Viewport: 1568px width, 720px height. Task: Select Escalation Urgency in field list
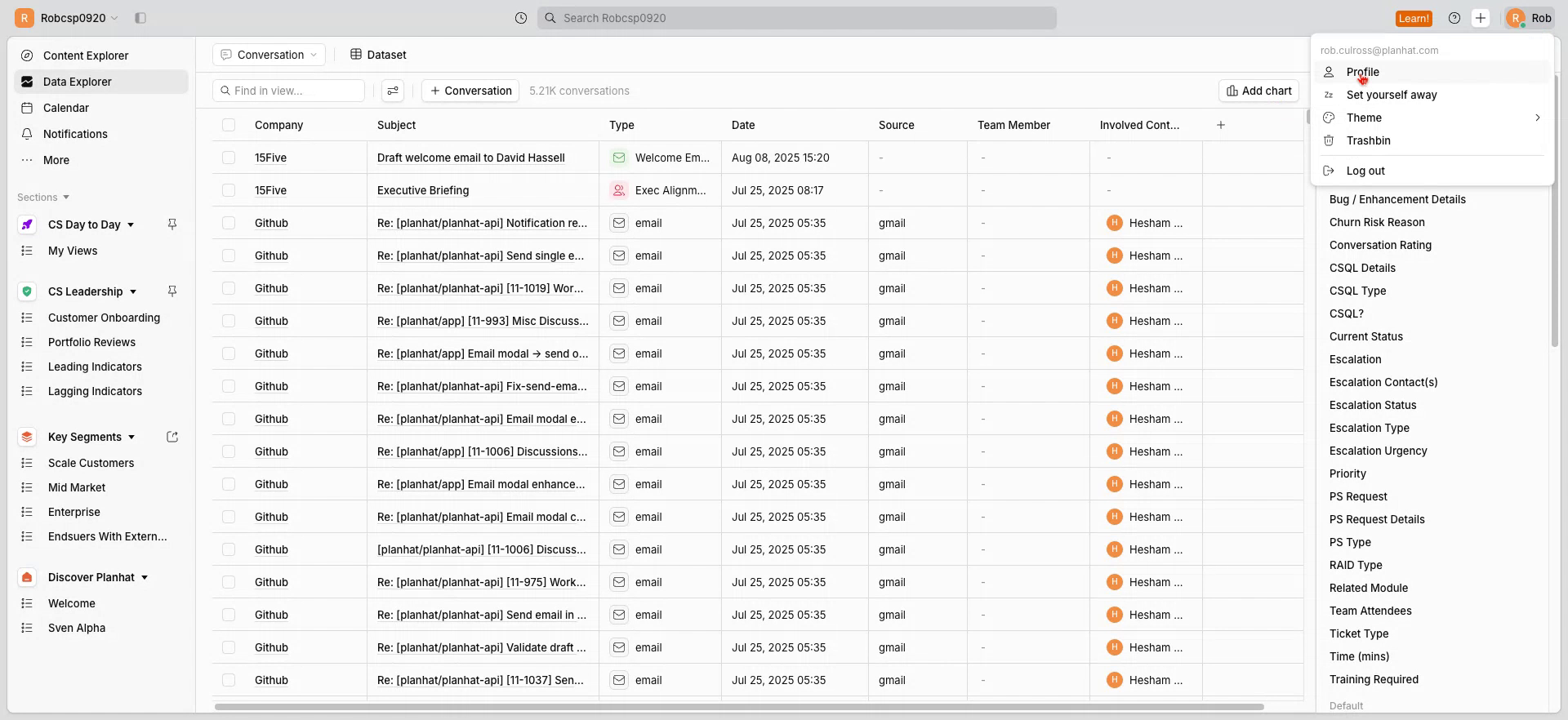coord(1379,451)
